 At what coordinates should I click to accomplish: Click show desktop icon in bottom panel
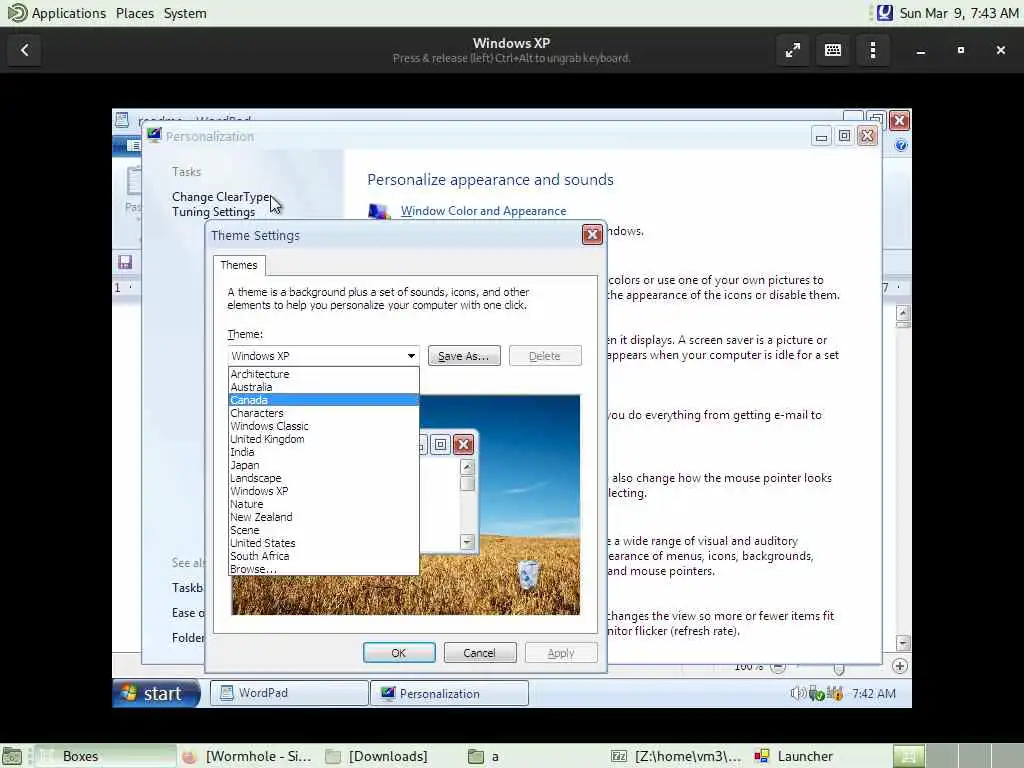coord(12,756)
